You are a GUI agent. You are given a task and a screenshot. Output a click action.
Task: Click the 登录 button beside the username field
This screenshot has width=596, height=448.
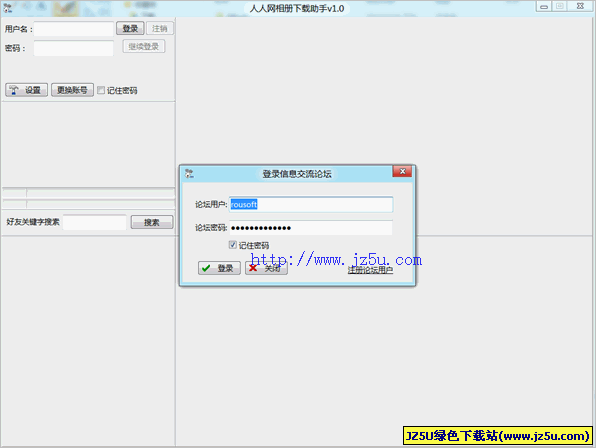point(130,28)
